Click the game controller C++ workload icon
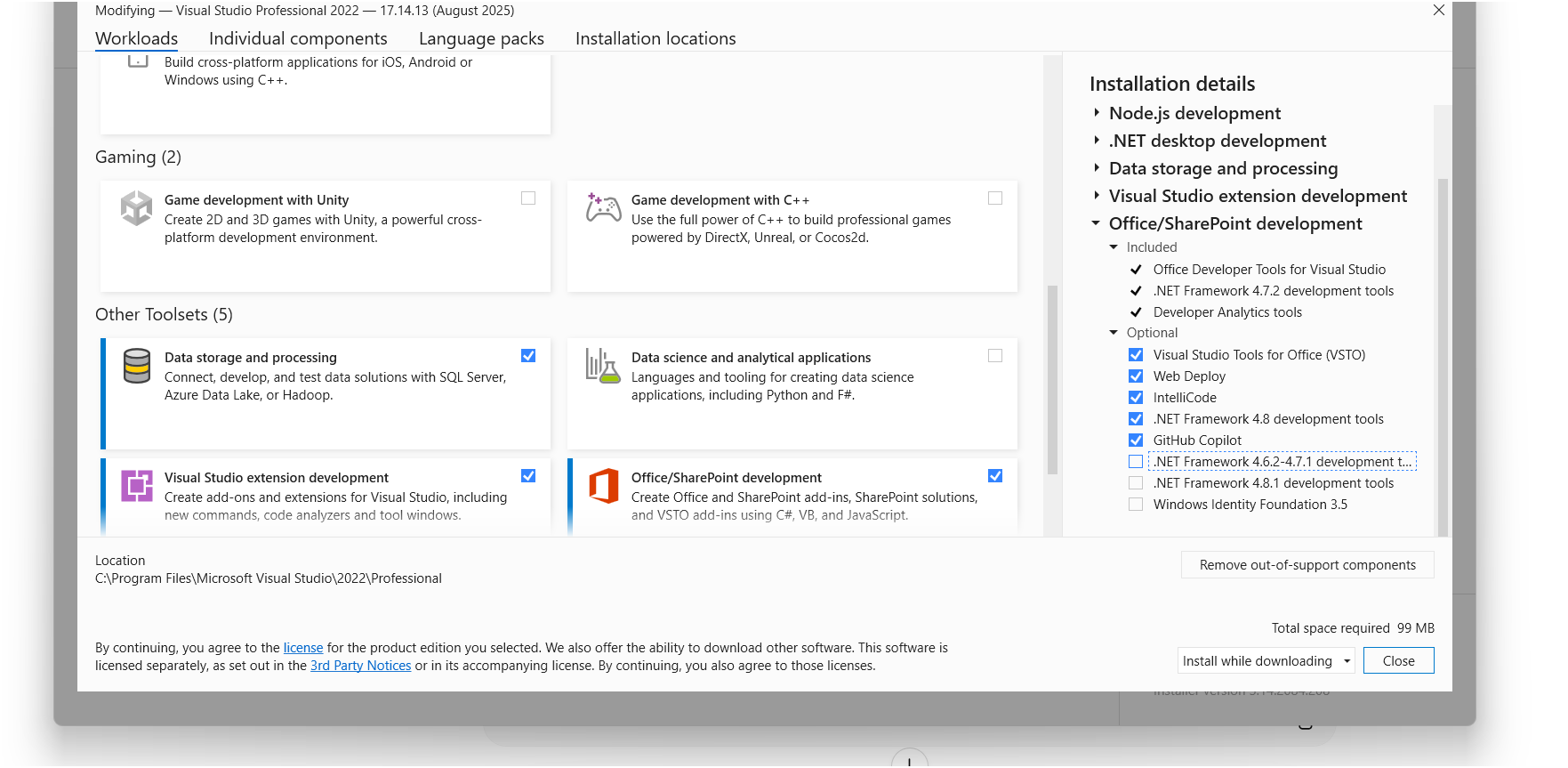The image size is (1568, 768). [x=603, y=208]
